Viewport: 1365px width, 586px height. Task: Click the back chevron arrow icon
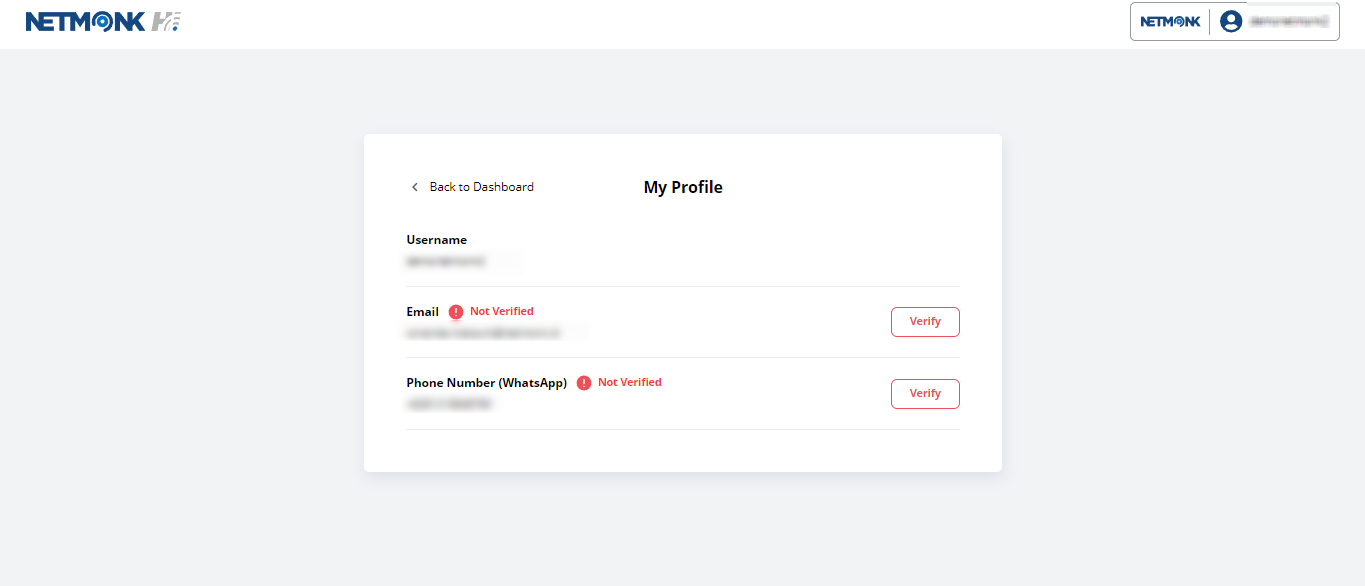pos(415,187)
